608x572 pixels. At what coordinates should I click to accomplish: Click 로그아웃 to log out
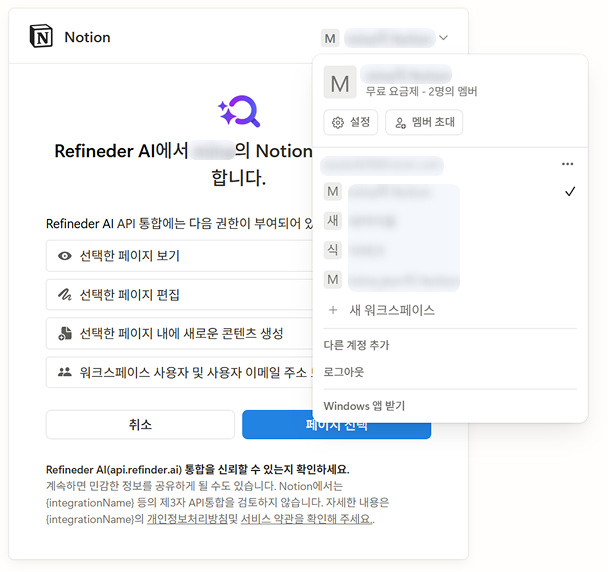[x=344, y=372]
